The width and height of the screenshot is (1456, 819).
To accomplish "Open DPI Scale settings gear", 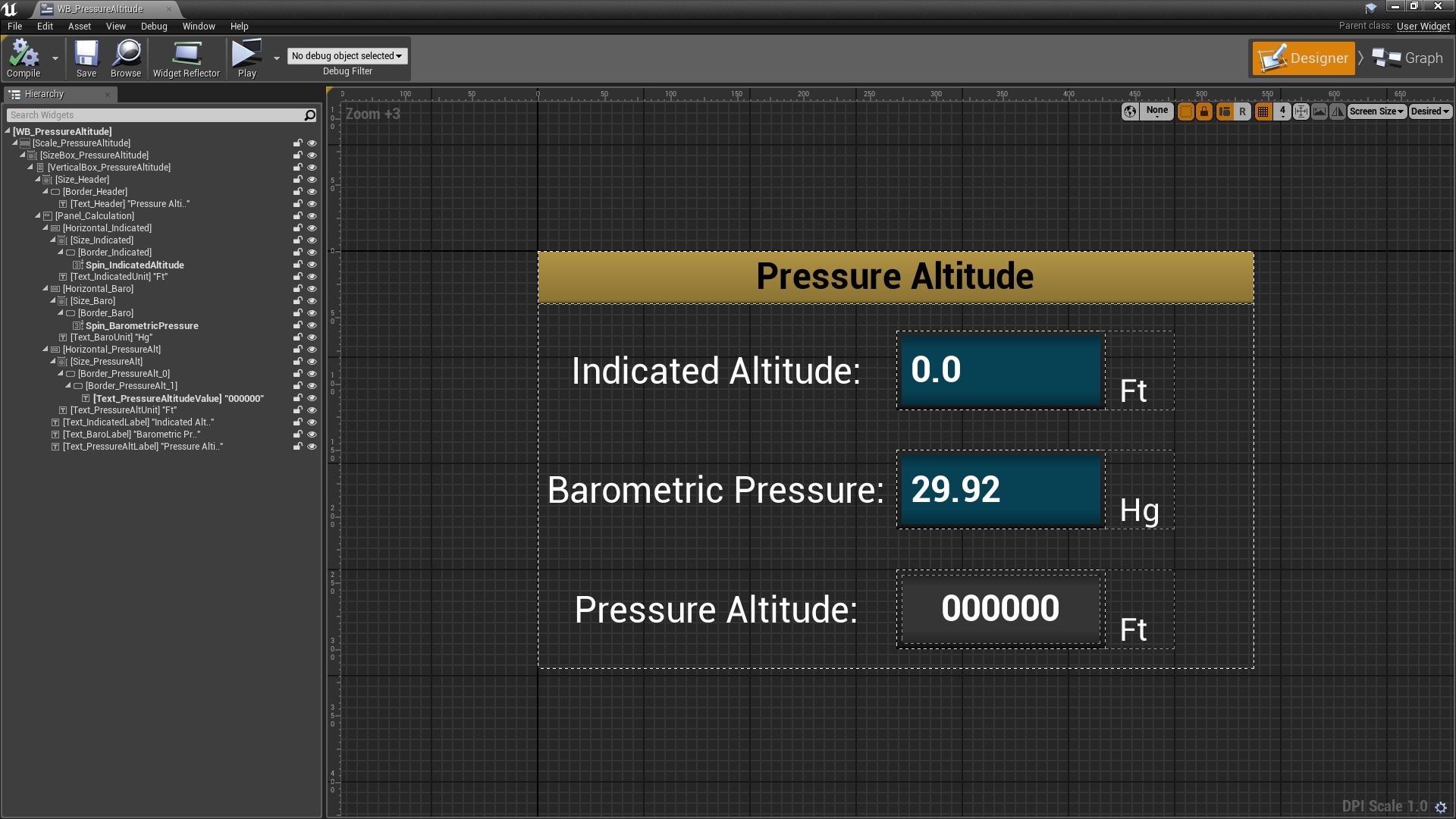I will (x=1441, y=808).
